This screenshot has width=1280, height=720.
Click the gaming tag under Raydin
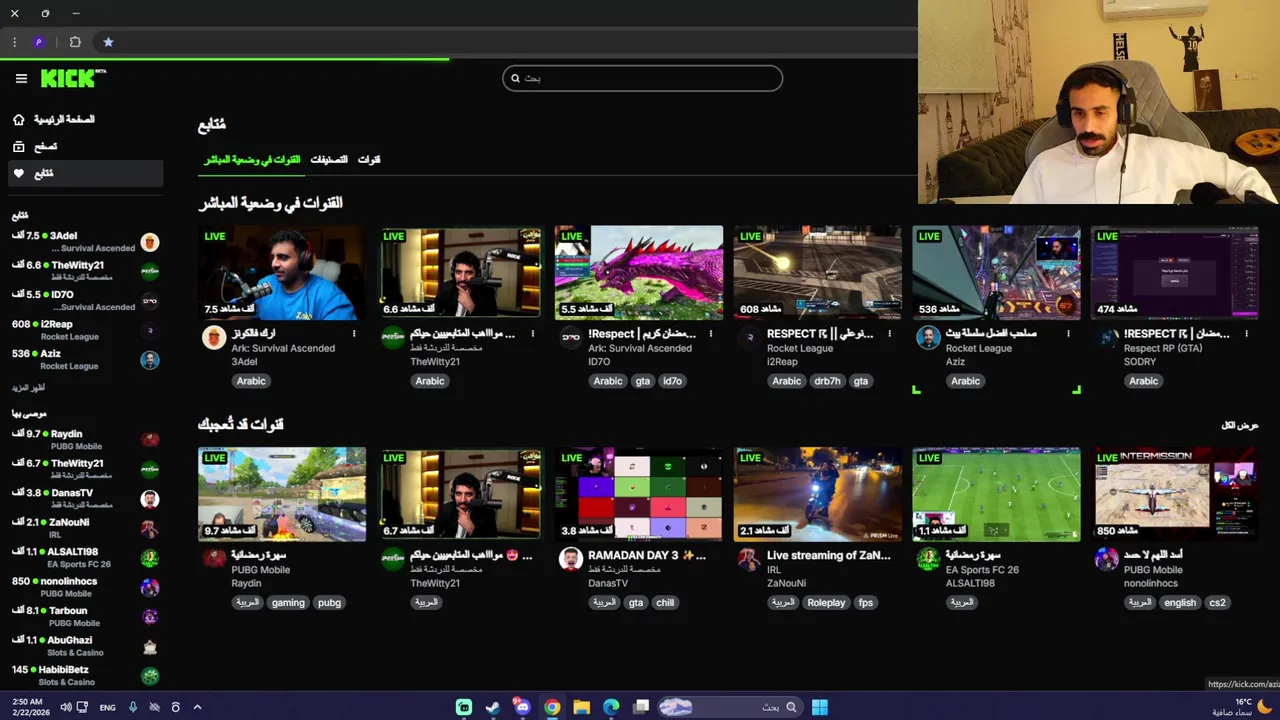[x=288, y=603]
